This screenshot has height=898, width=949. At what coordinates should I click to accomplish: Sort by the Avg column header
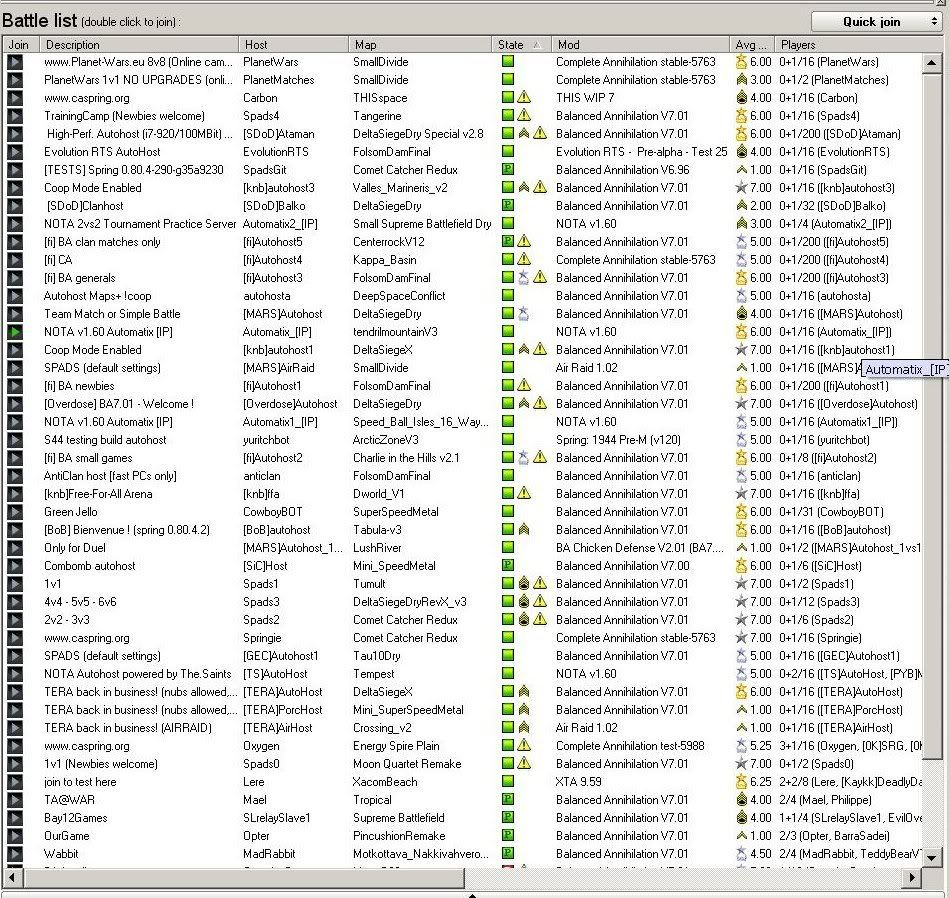click(751, 45)
